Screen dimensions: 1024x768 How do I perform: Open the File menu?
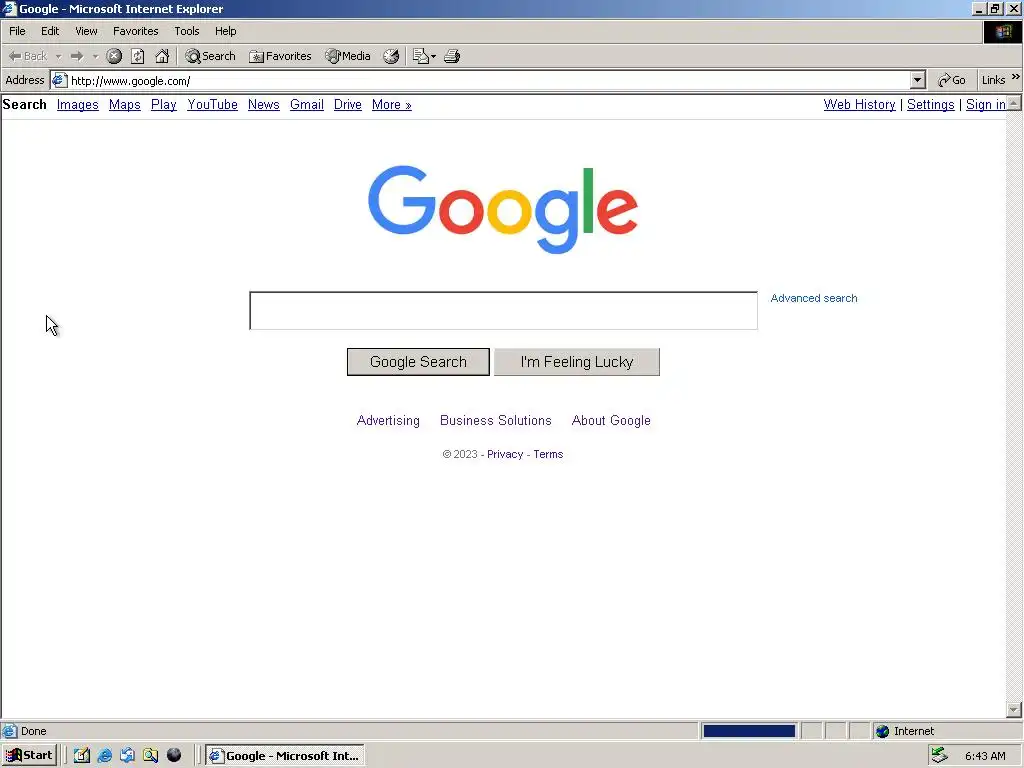point(17,31)
